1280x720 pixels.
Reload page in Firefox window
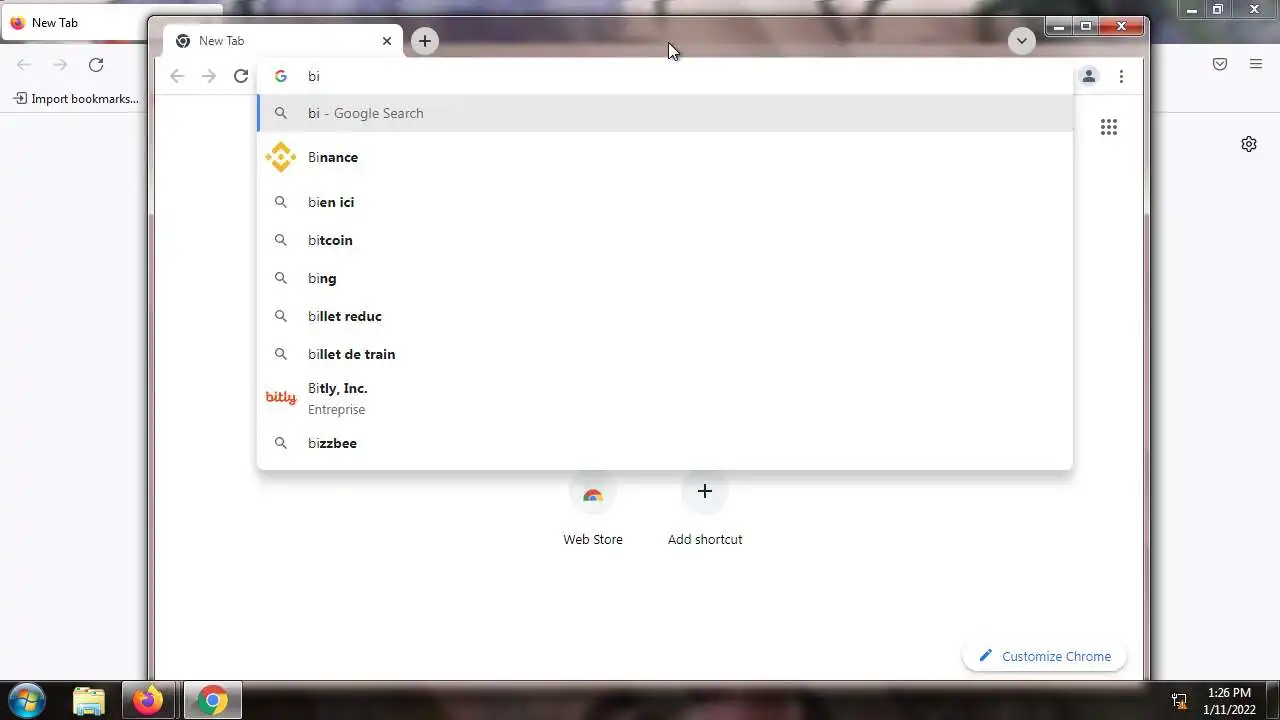pos(96,65)
